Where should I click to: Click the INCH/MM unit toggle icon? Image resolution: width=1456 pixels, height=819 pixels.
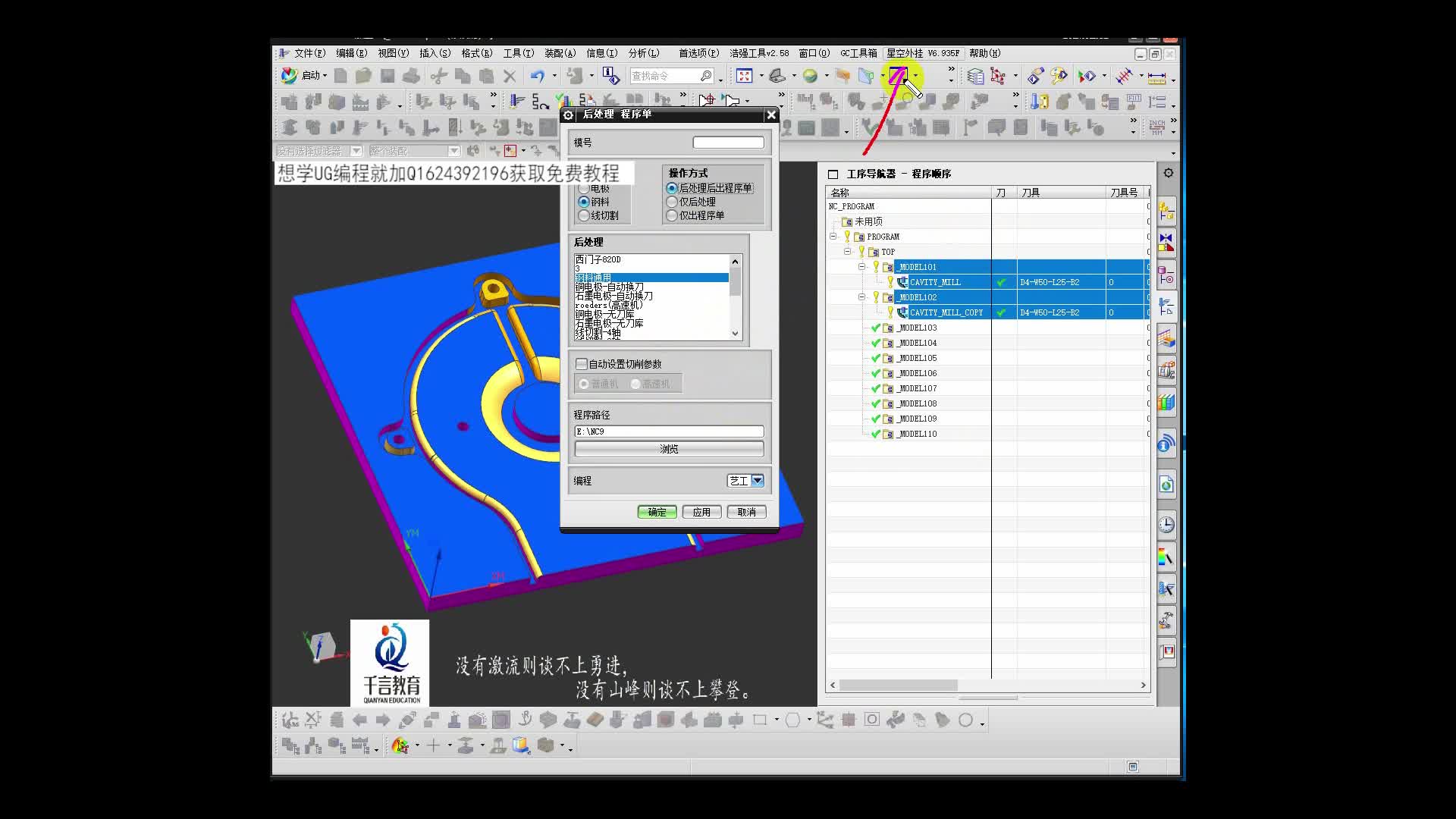click(1156, 127)
